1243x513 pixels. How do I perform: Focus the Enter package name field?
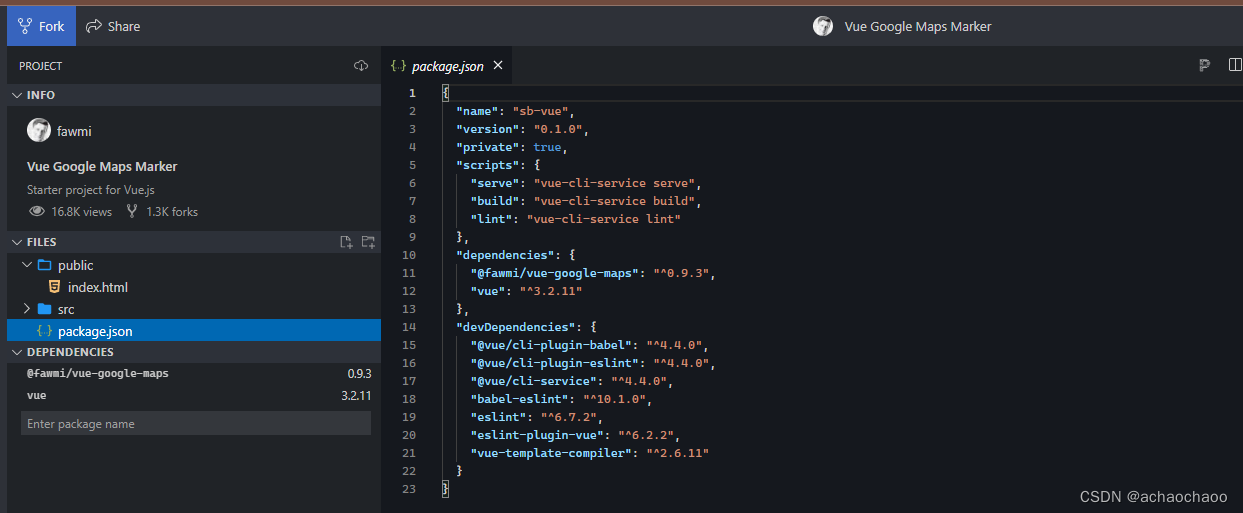click(x=196, y=424)
